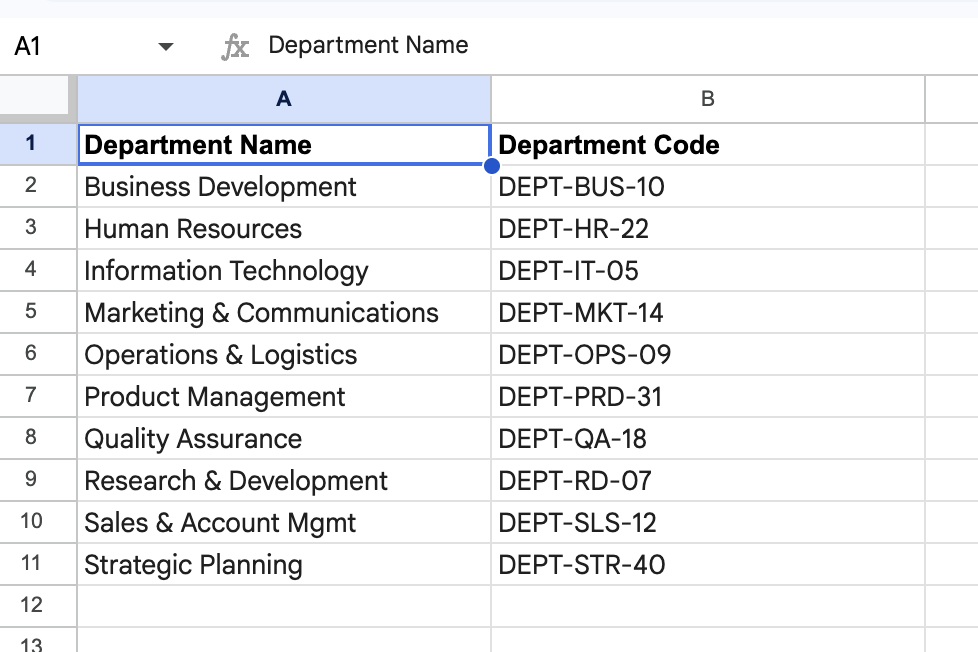Click the select-all corner box

point(38,98)
